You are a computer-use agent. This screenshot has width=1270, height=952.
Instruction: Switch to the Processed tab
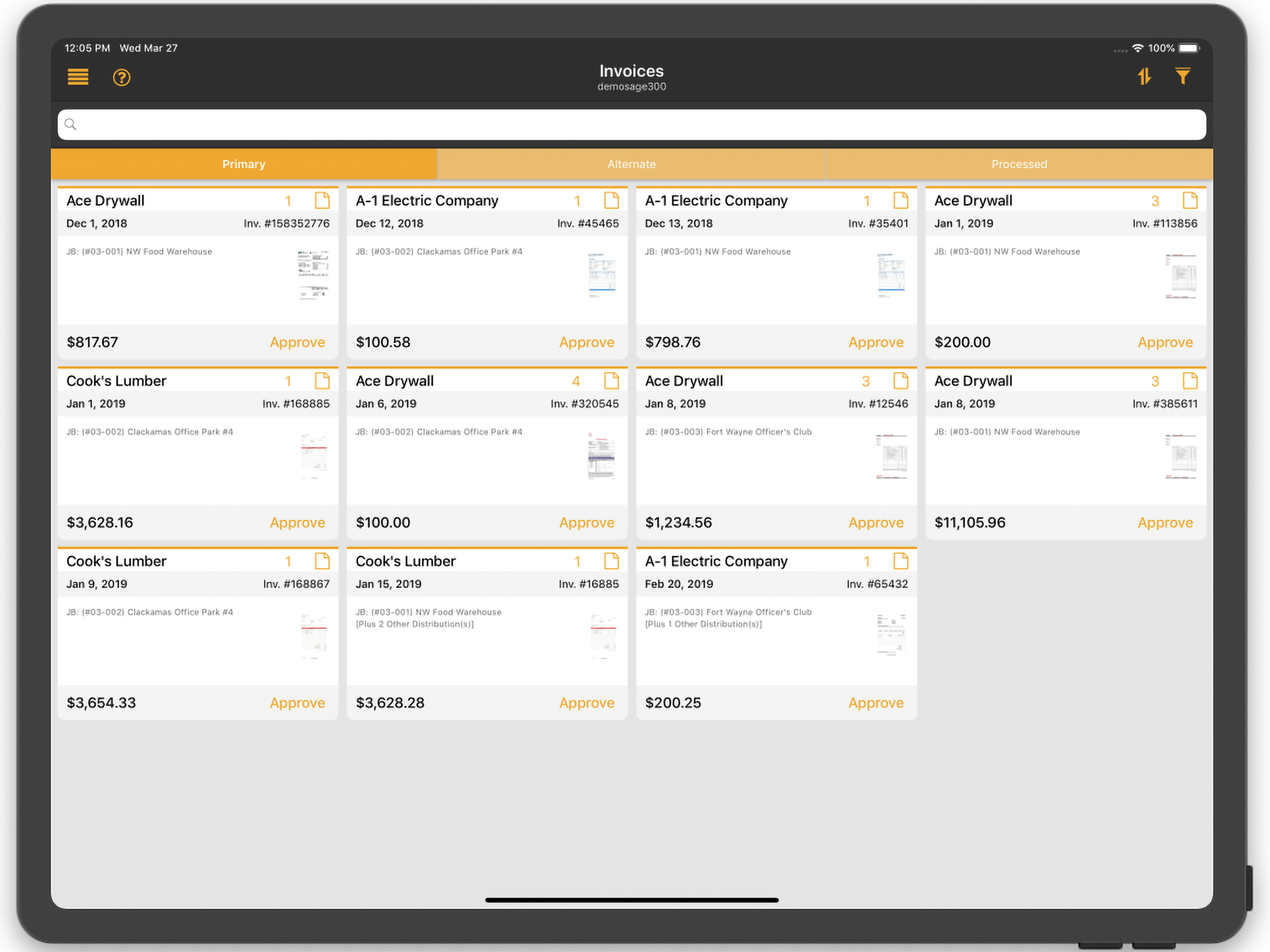[x=1019, y=164]
